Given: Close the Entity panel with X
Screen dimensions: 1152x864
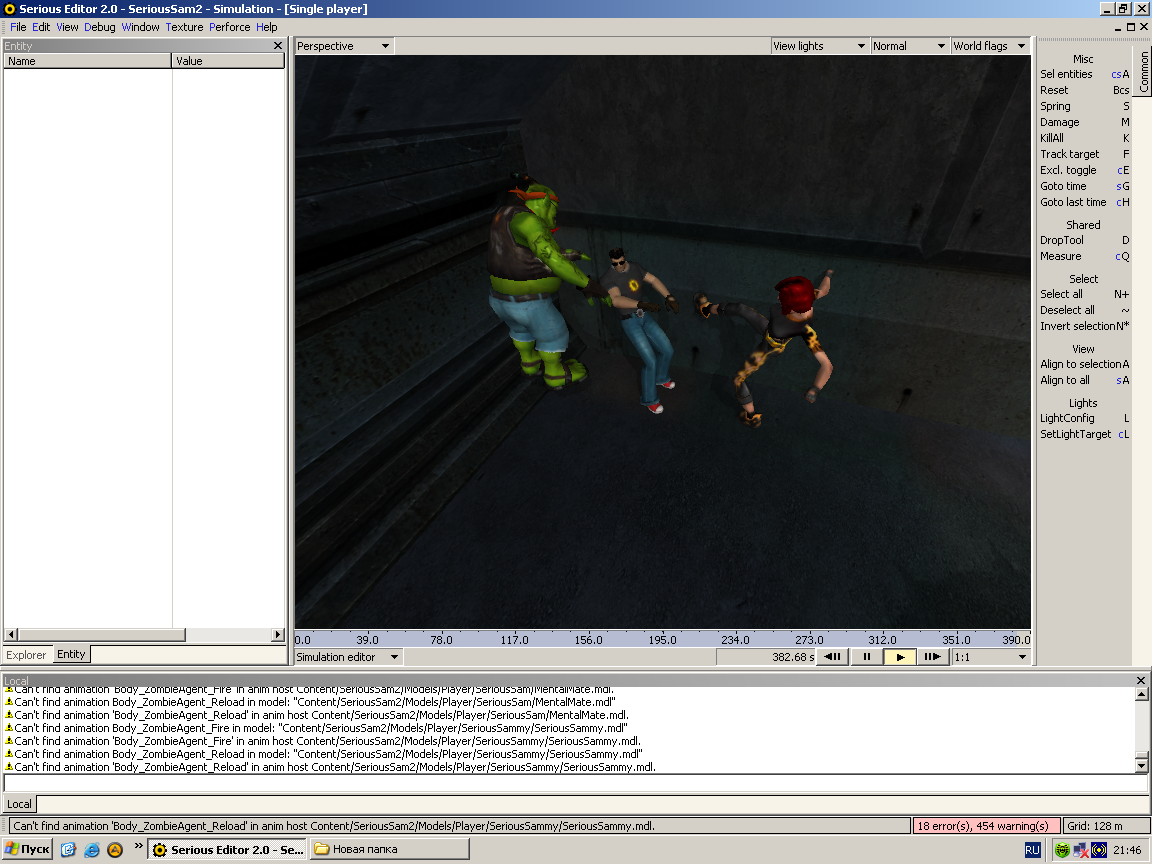Looking at the screenshot, I should click(x=278, y=46).
